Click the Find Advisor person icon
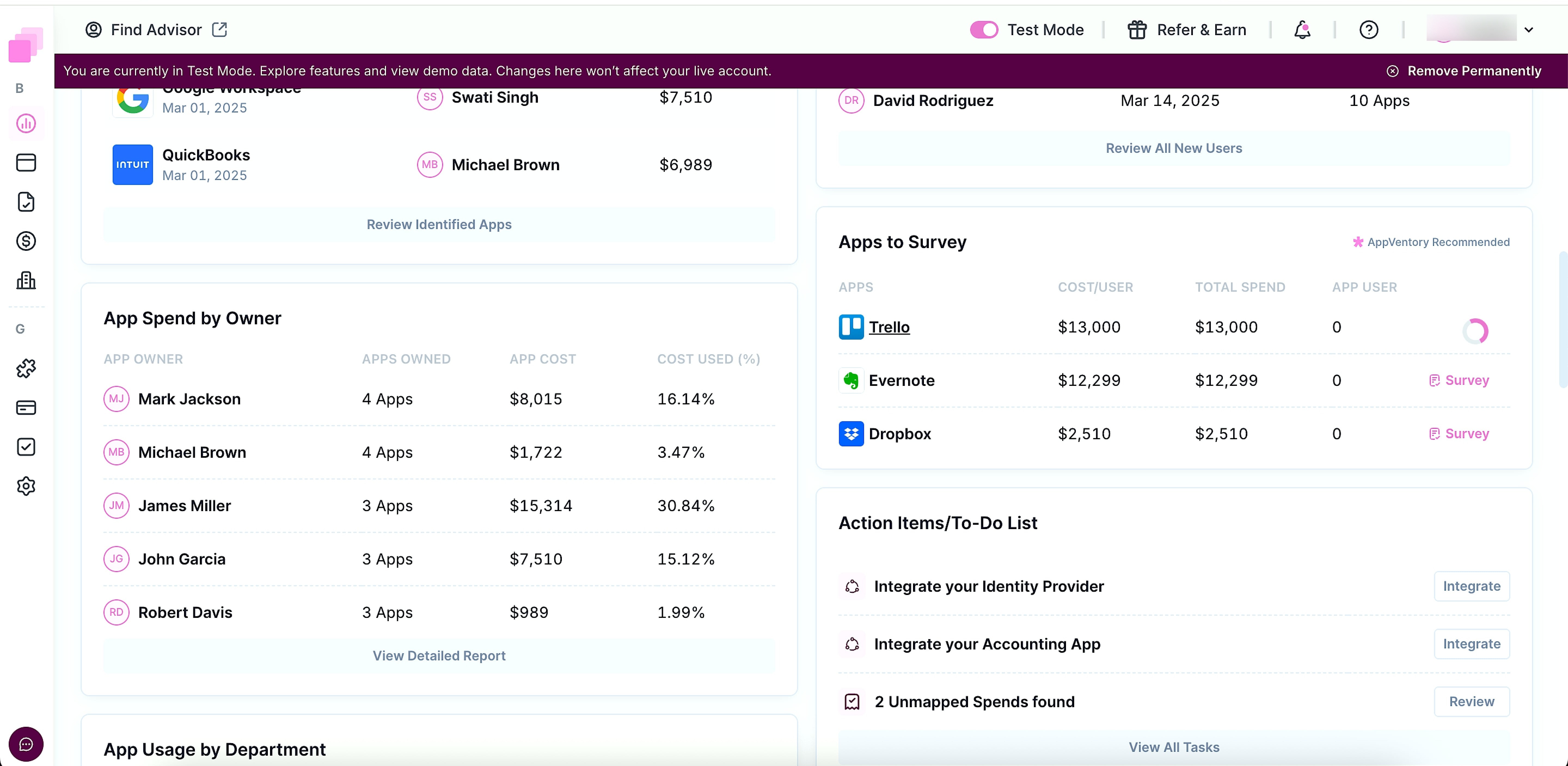Image resolution: width=1568 pixels, height=766 pixels. tap(94, 30)
